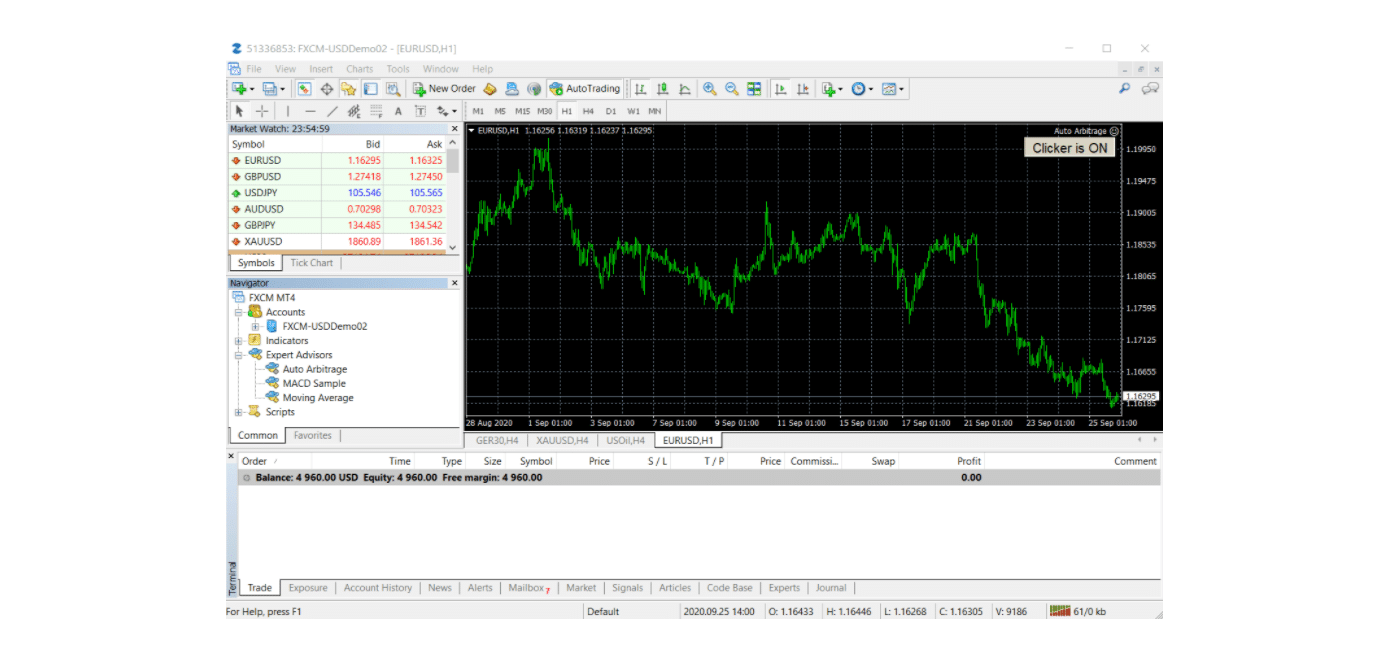Switch to the Tick Chart tab

click(x=311, y=263)
